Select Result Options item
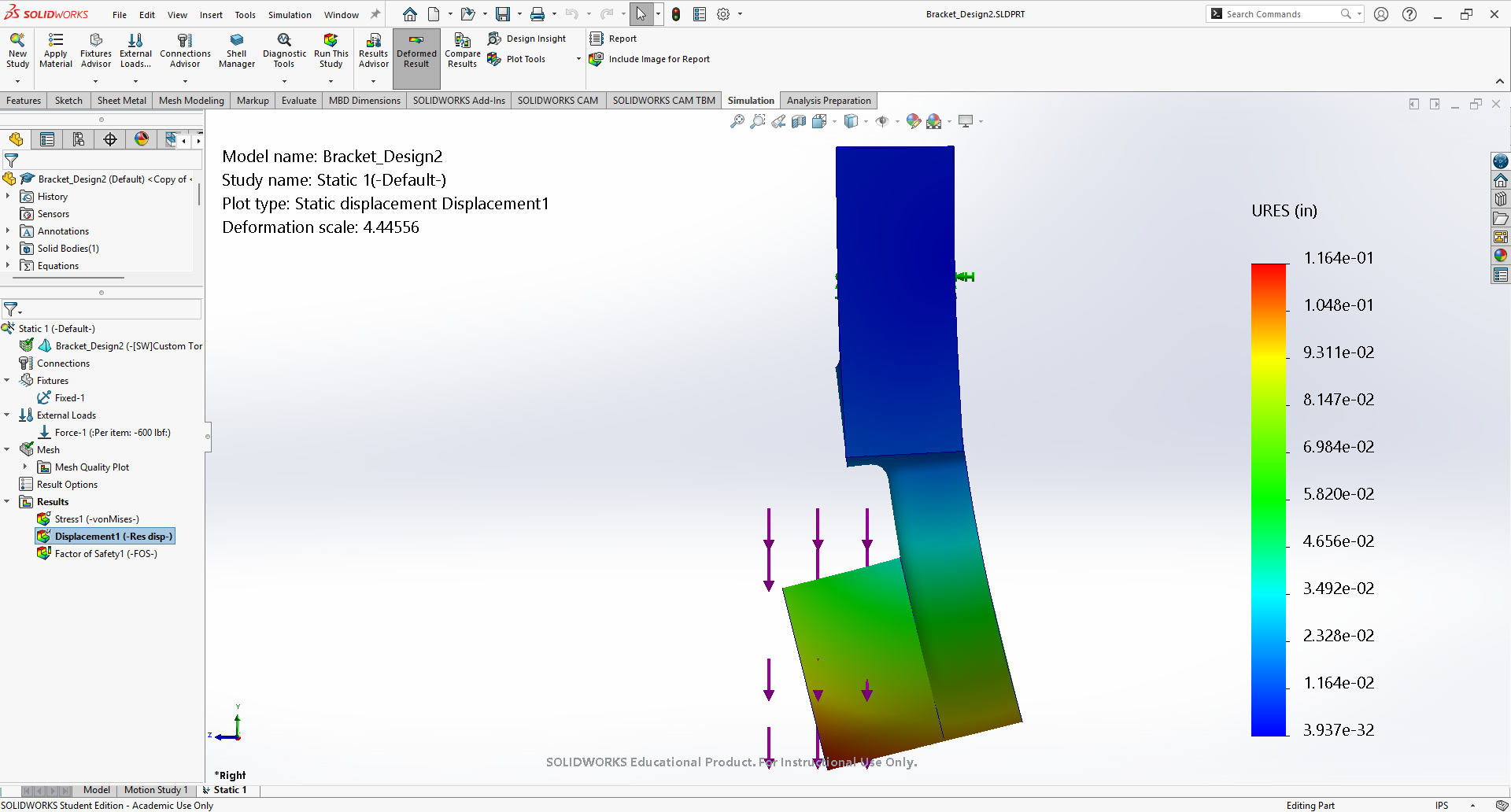This screenshot has width=1511, height=812. pyautogui.click(x=58, y=485)
